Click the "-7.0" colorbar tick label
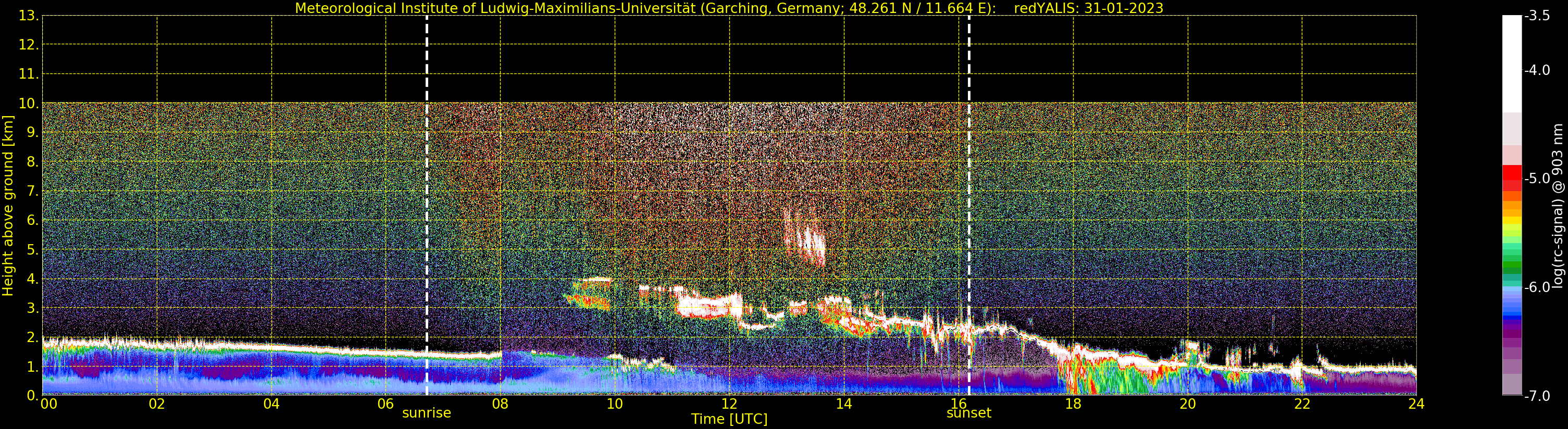 point(1537,396)
